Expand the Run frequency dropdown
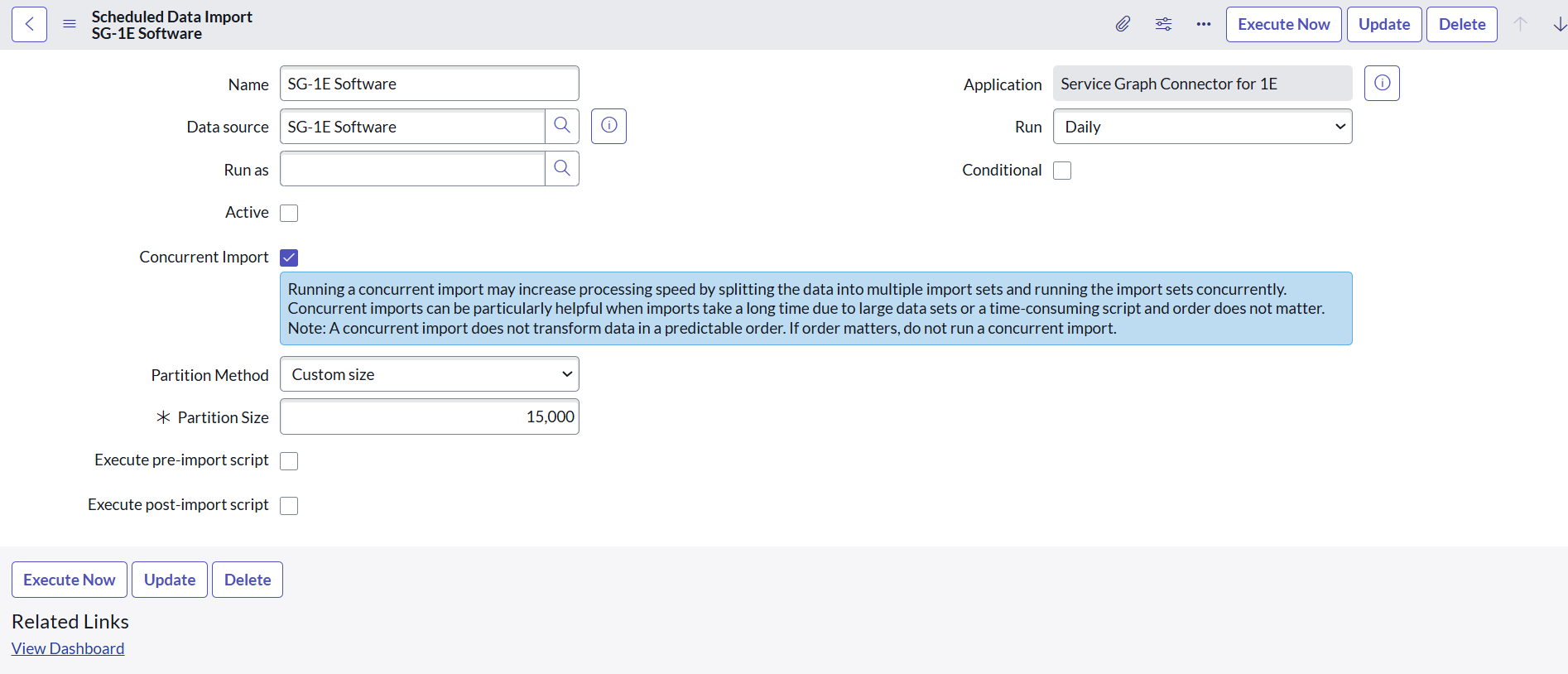The height and width of the screenshot is (674, 1568). 1202,127
